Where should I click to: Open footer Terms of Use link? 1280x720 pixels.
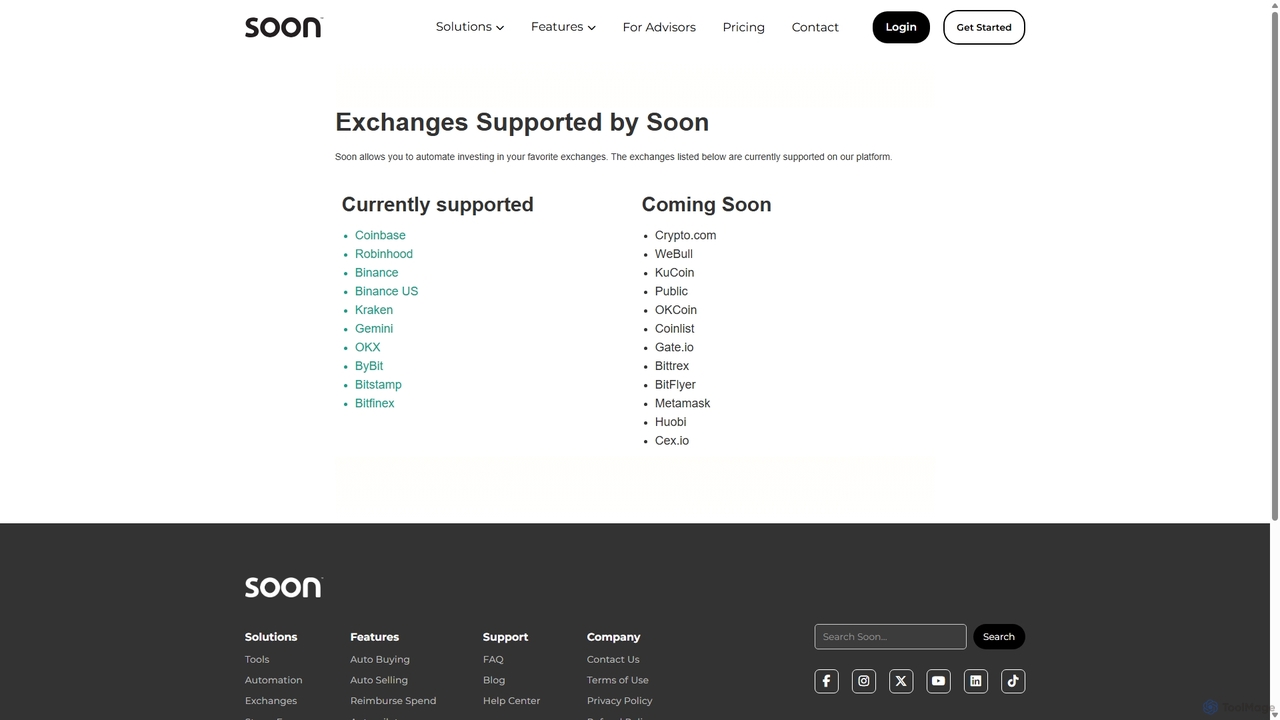coord(618,680)
